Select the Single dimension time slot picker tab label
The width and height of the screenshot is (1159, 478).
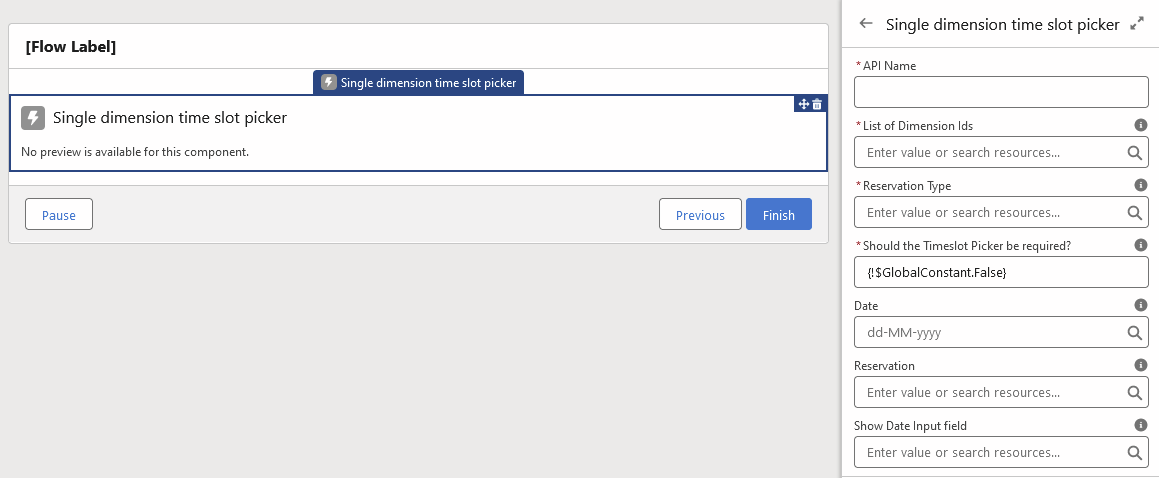(419, 83)
